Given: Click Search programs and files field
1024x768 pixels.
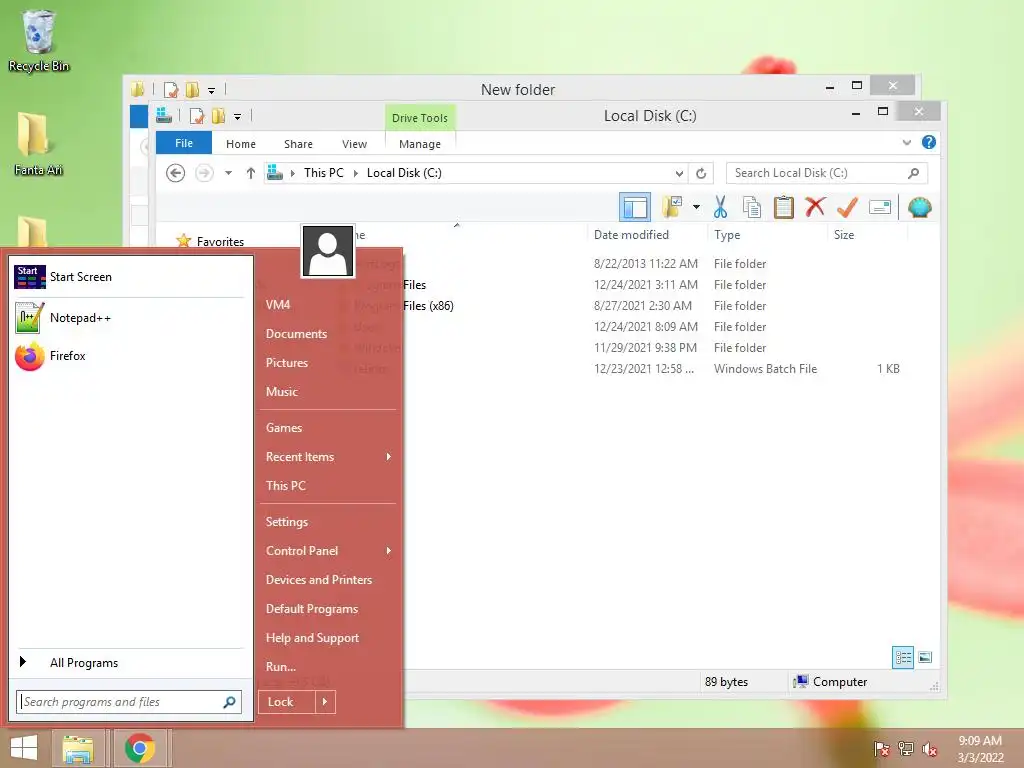Looking at the screenshot, I should point(129,702).
